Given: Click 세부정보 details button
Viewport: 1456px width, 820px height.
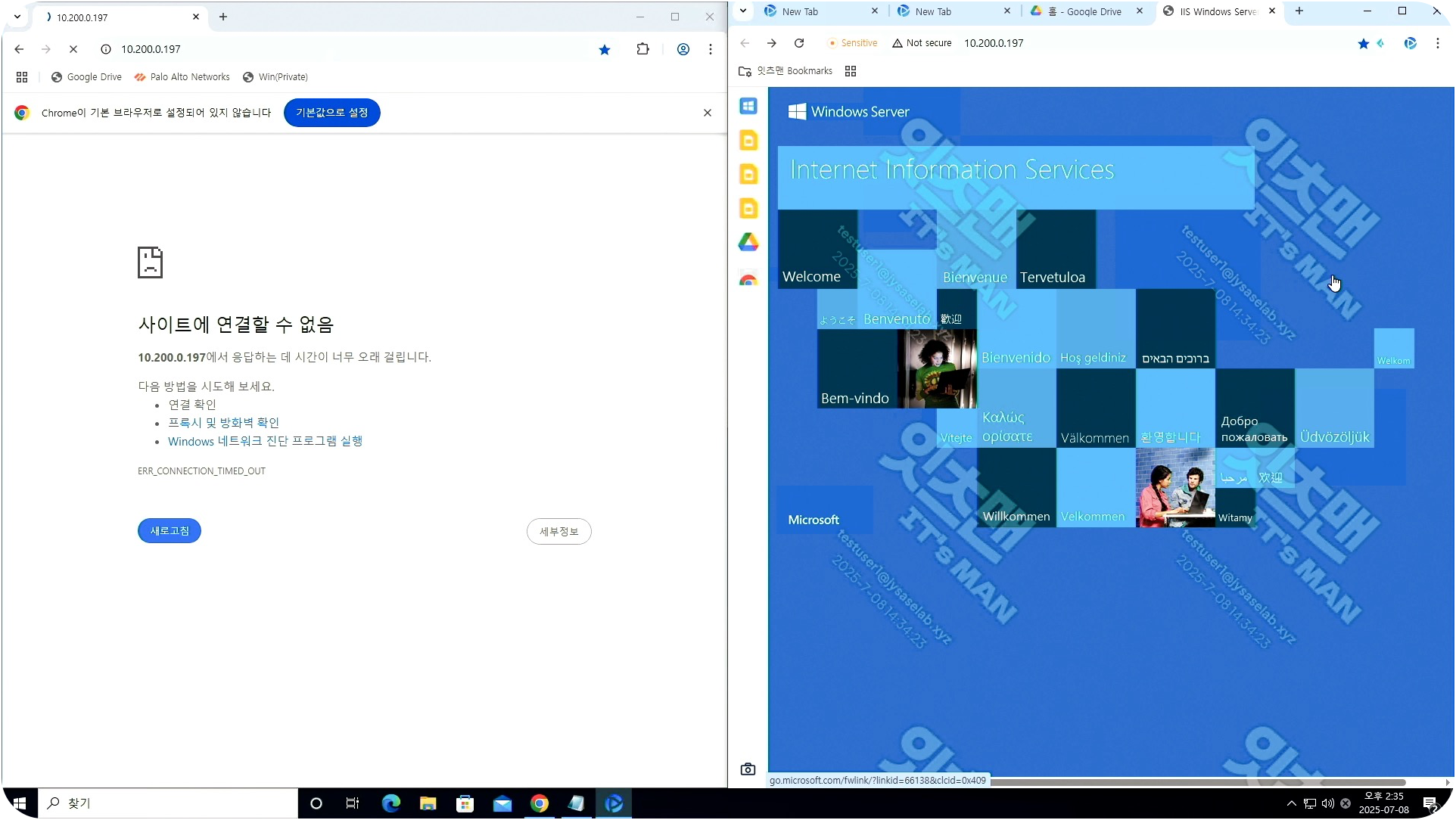Looking at the screenshot, I should click(558, 532).
